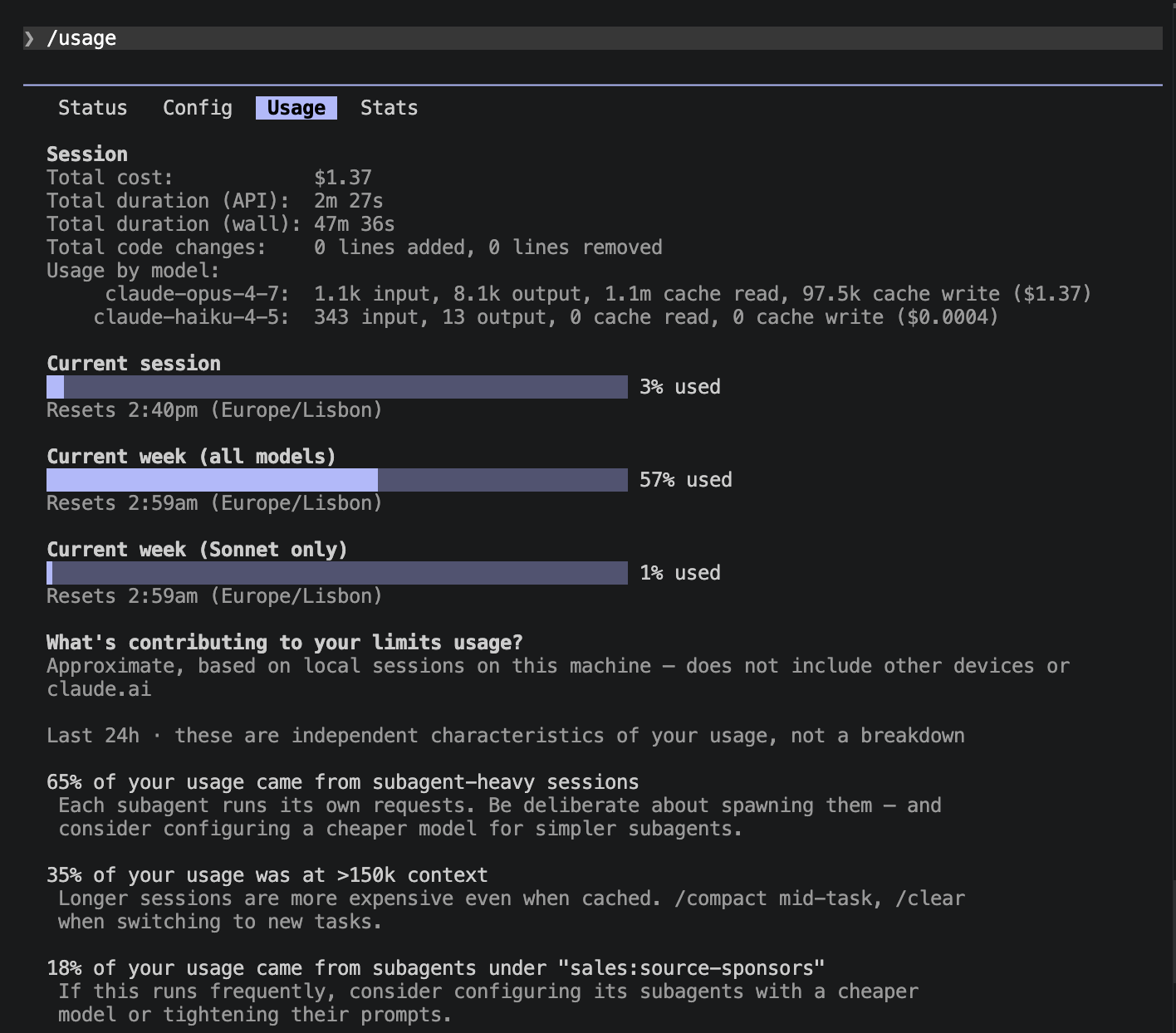Image resolution: width=1176 pixels, height=1033 pixels.
Task: Click the >150k context usage line
Action: point(267,875)
